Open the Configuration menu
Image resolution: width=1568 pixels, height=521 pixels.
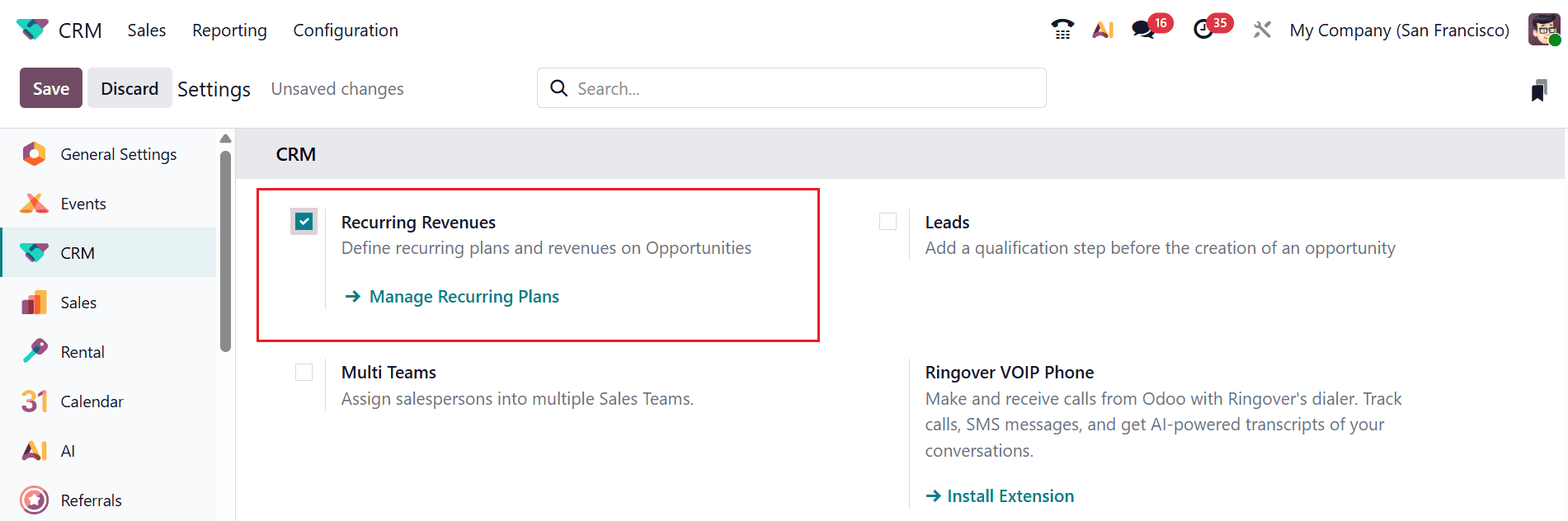click(346, 30)
